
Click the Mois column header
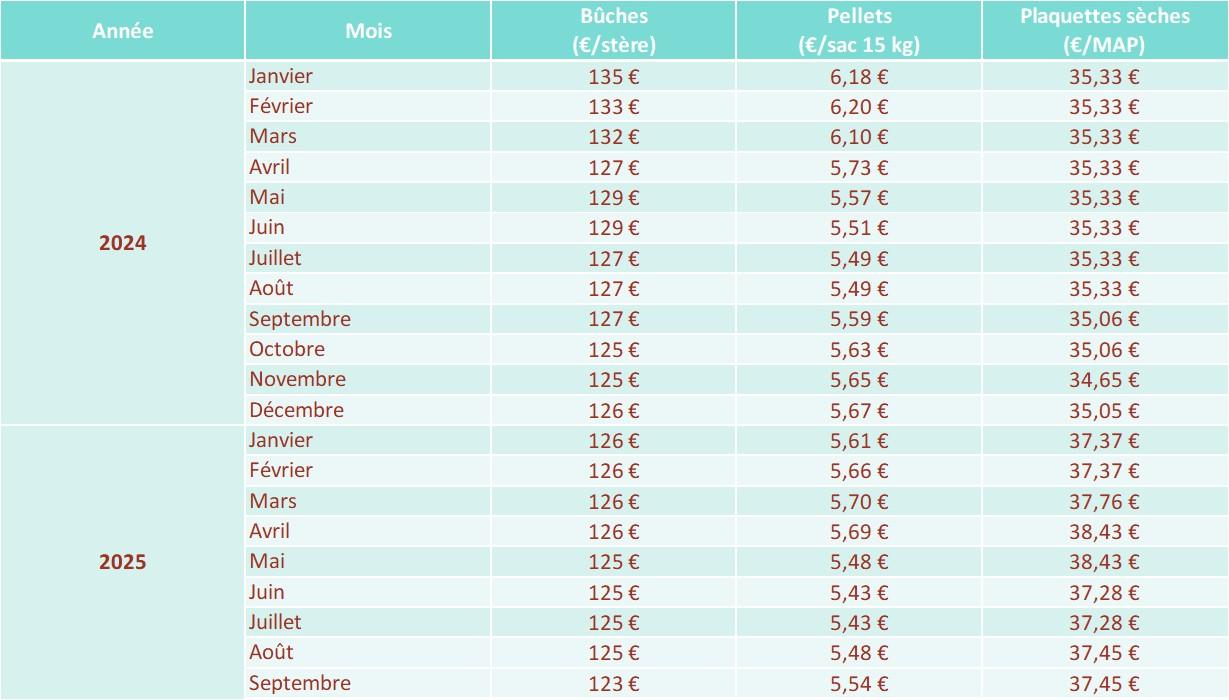368,30
